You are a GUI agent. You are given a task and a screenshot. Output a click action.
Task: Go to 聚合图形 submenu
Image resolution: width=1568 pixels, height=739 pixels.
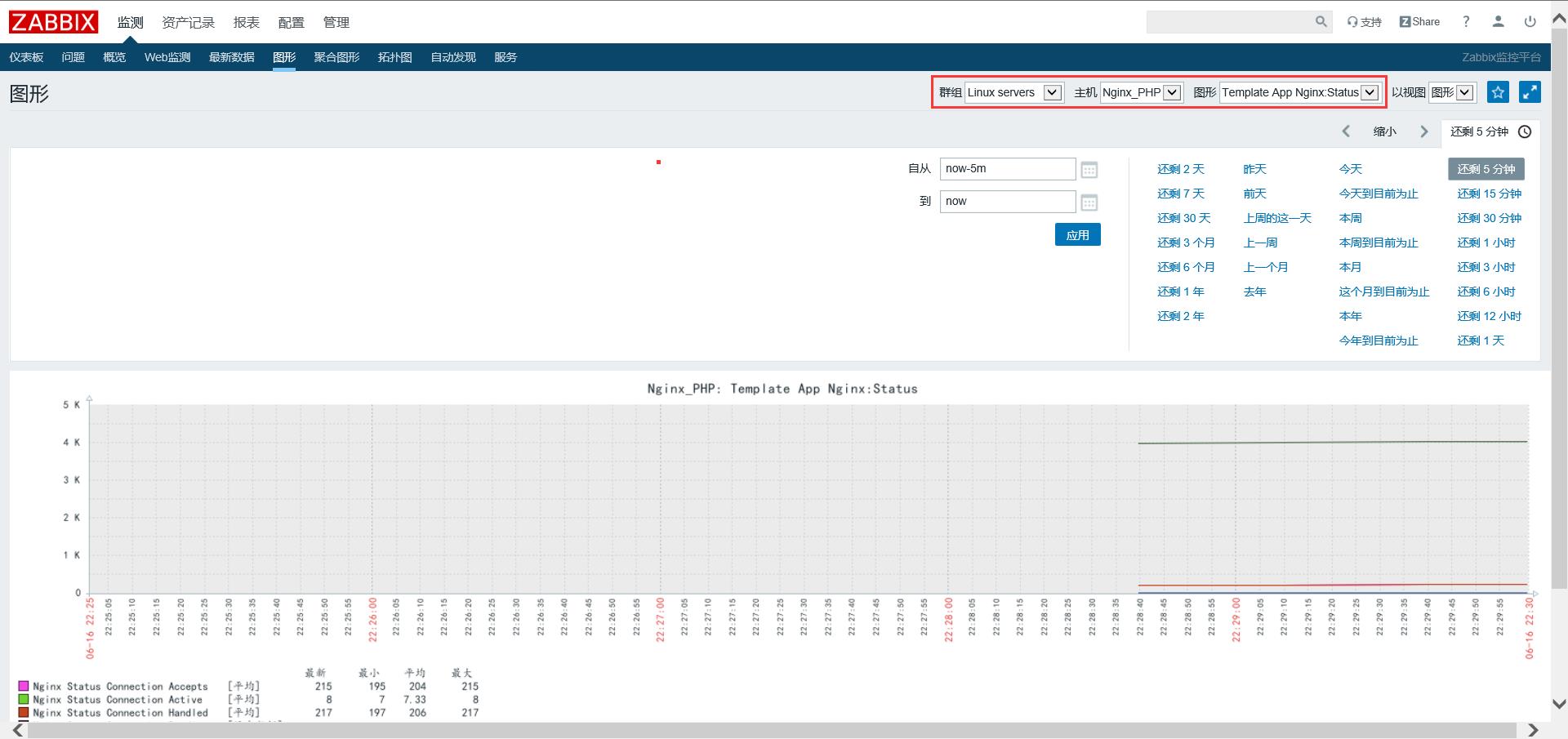[x=336, y=57]
